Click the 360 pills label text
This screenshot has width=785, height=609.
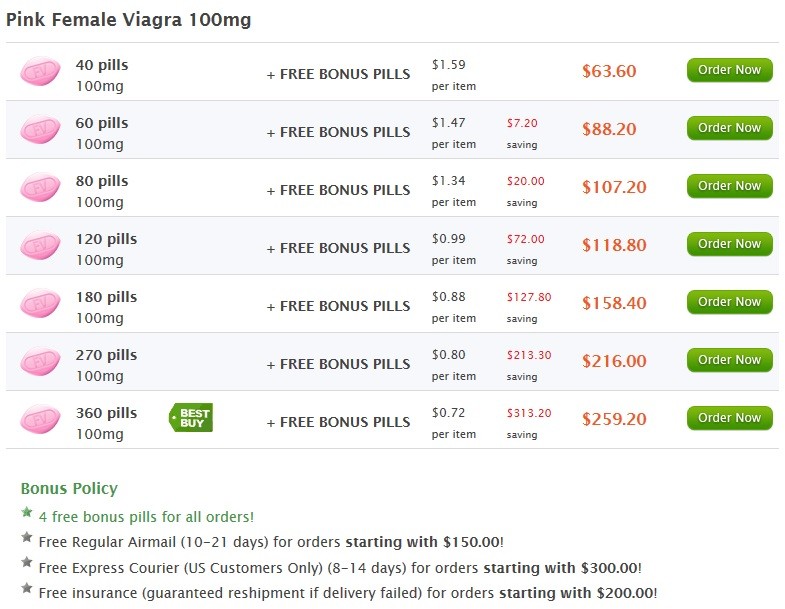(x=106, y=413)
